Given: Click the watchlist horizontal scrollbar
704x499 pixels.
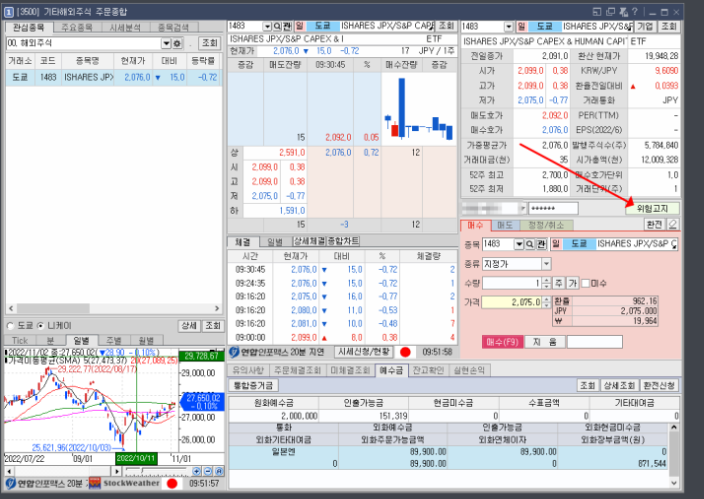Looking at the screenshot, I should pyautogui.click(x=114, y=309).
